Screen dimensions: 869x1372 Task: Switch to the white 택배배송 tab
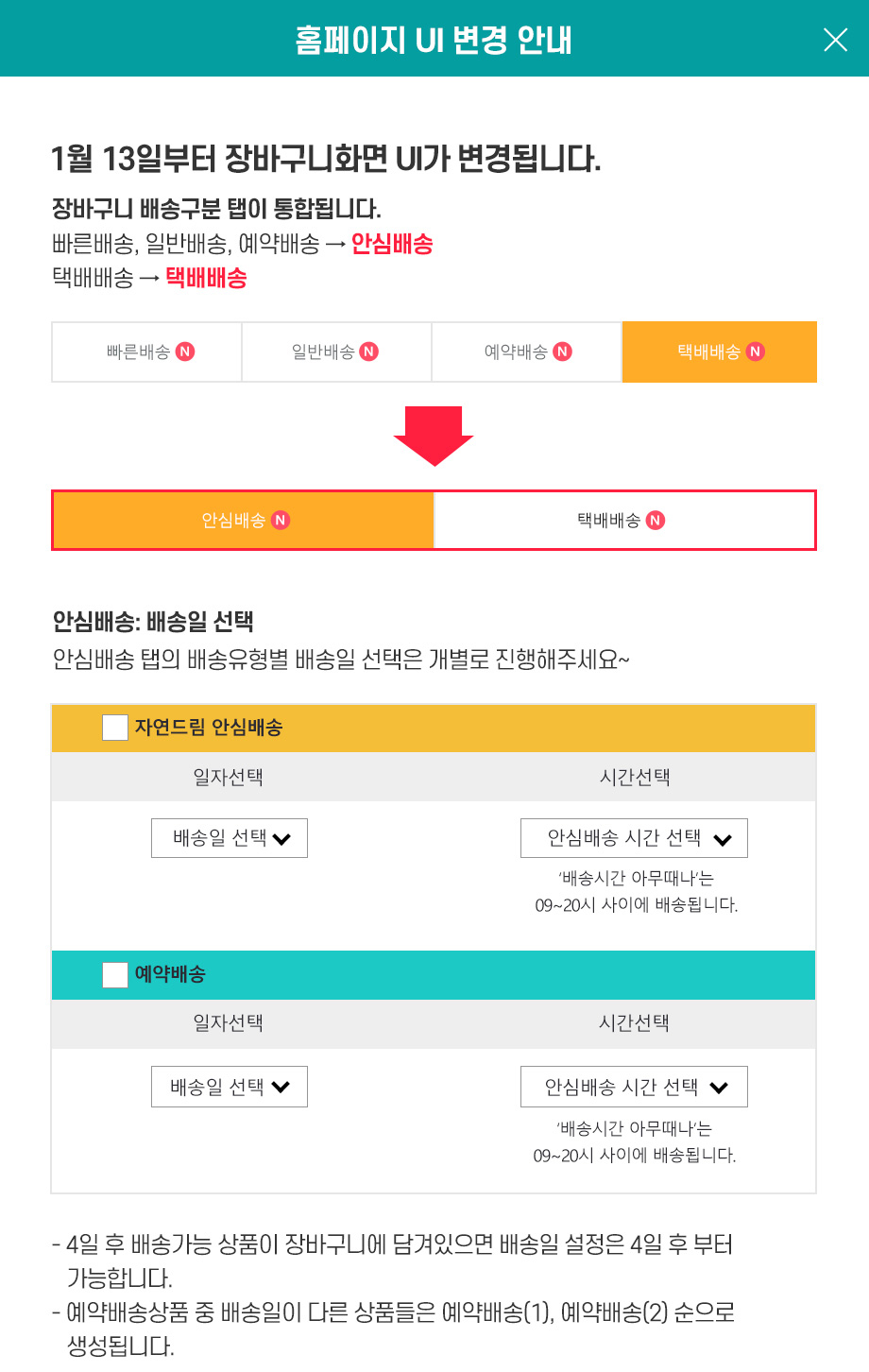click(623, 520)
